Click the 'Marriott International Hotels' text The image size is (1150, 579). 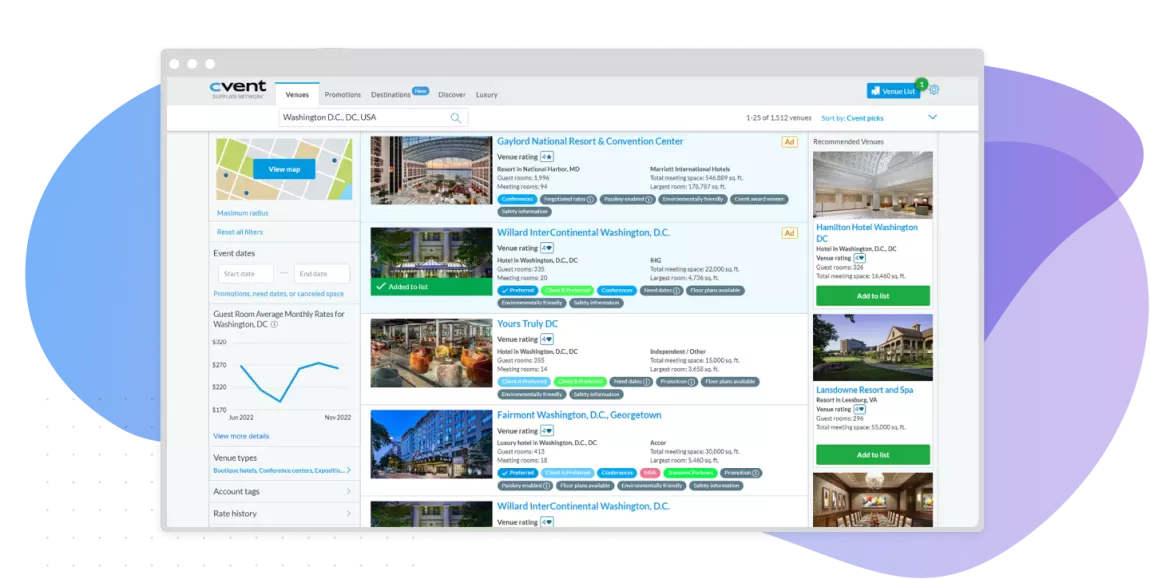[689, 170]
